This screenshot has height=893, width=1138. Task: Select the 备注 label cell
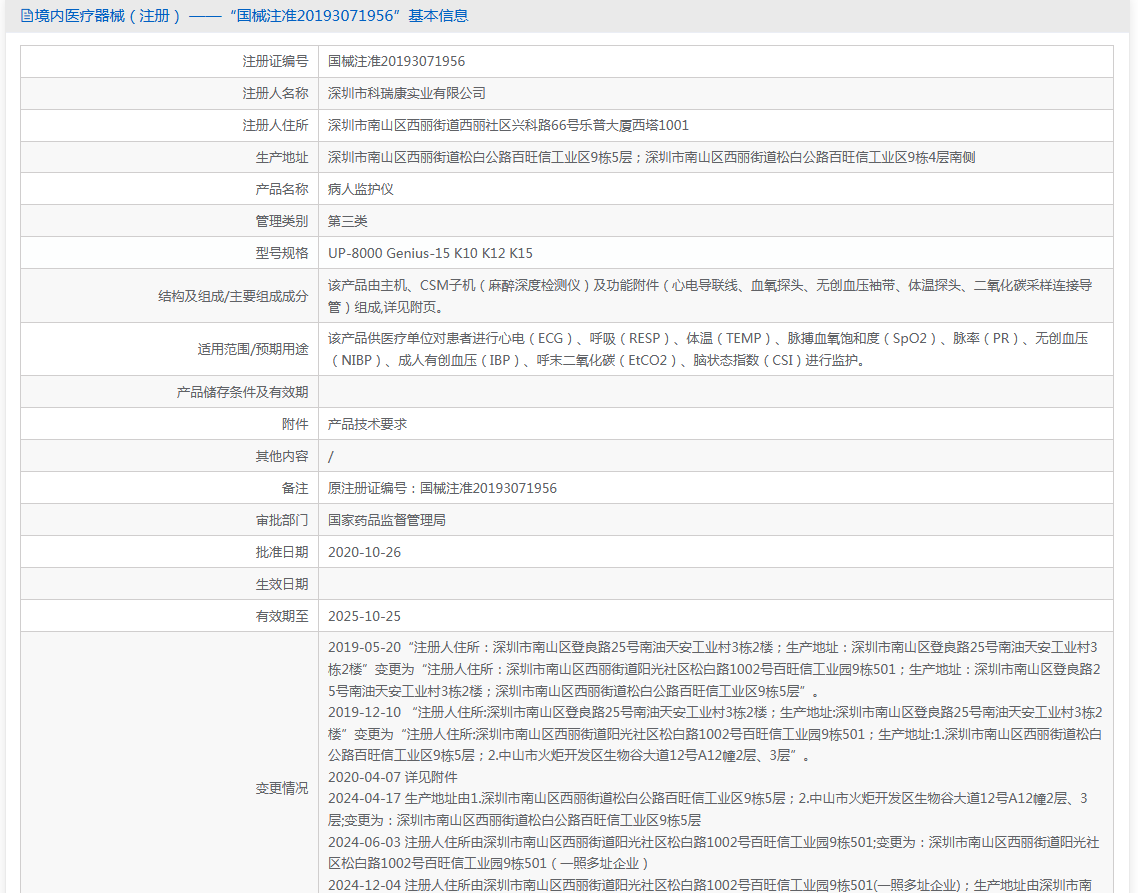169,489
